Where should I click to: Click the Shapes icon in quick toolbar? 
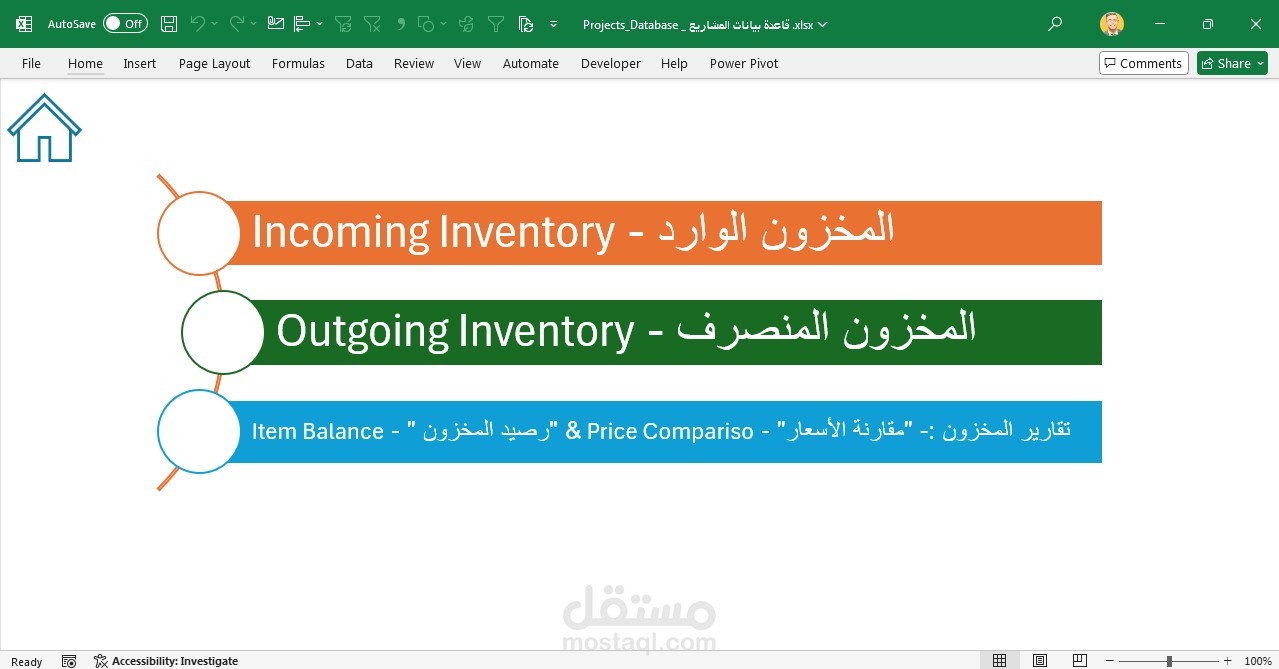[x=426, y=23]
